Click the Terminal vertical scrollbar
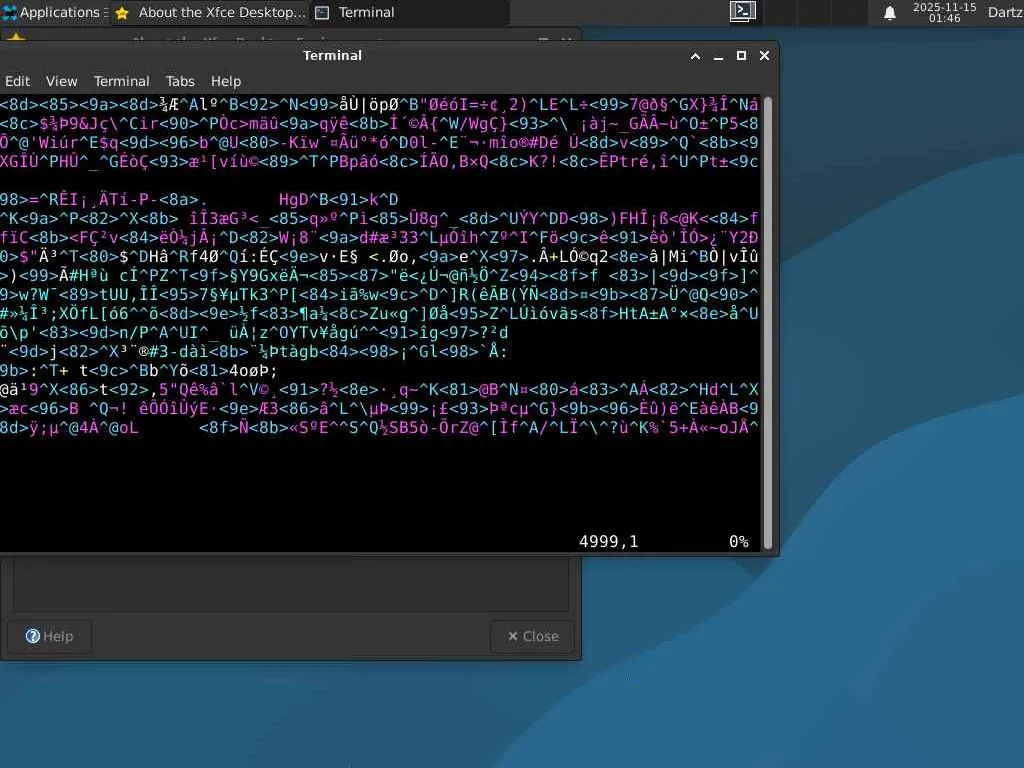Viewport: 1024px width, 768px height. pos(768,323)
